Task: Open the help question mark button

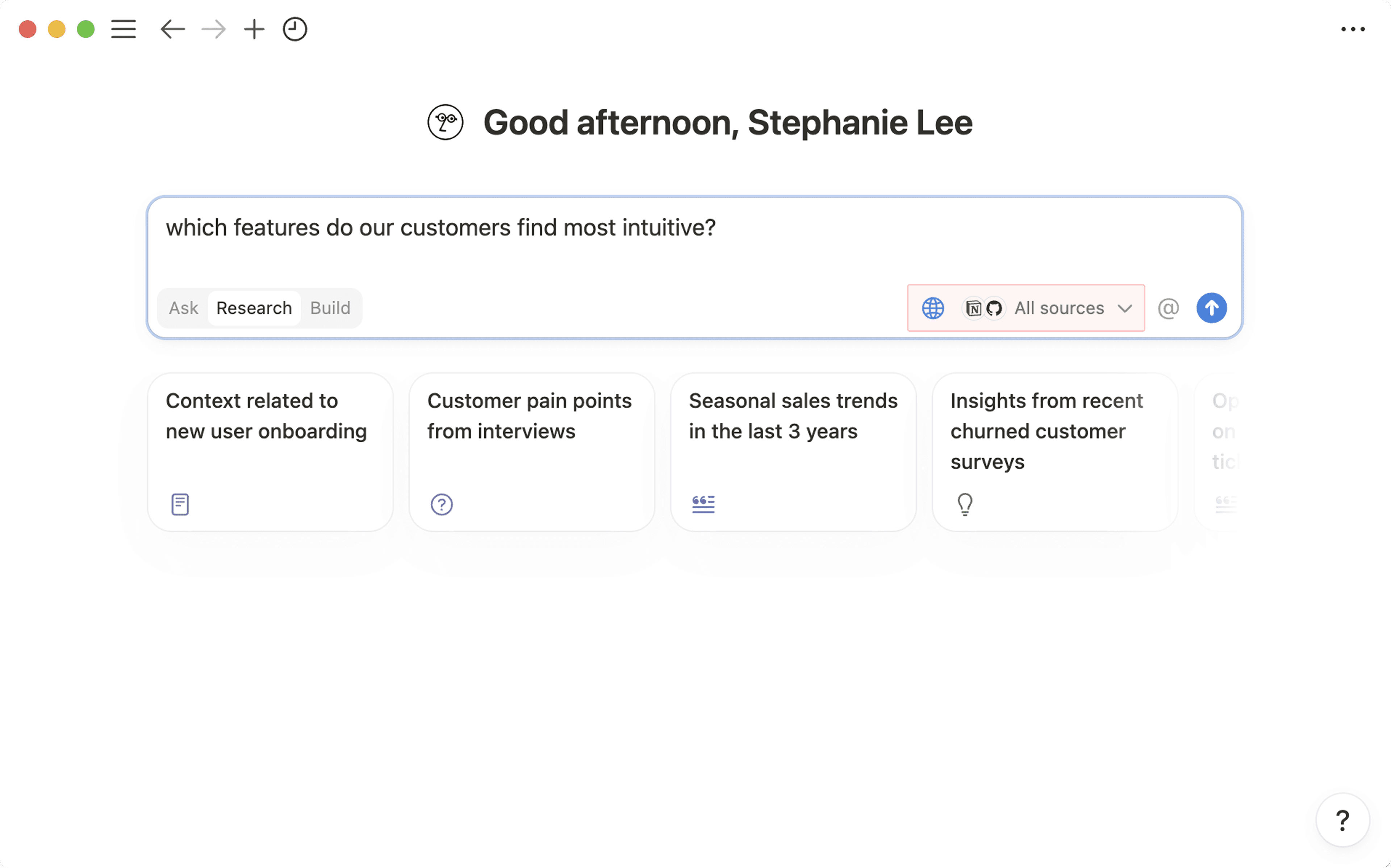Action: [x=1342, y=820]
